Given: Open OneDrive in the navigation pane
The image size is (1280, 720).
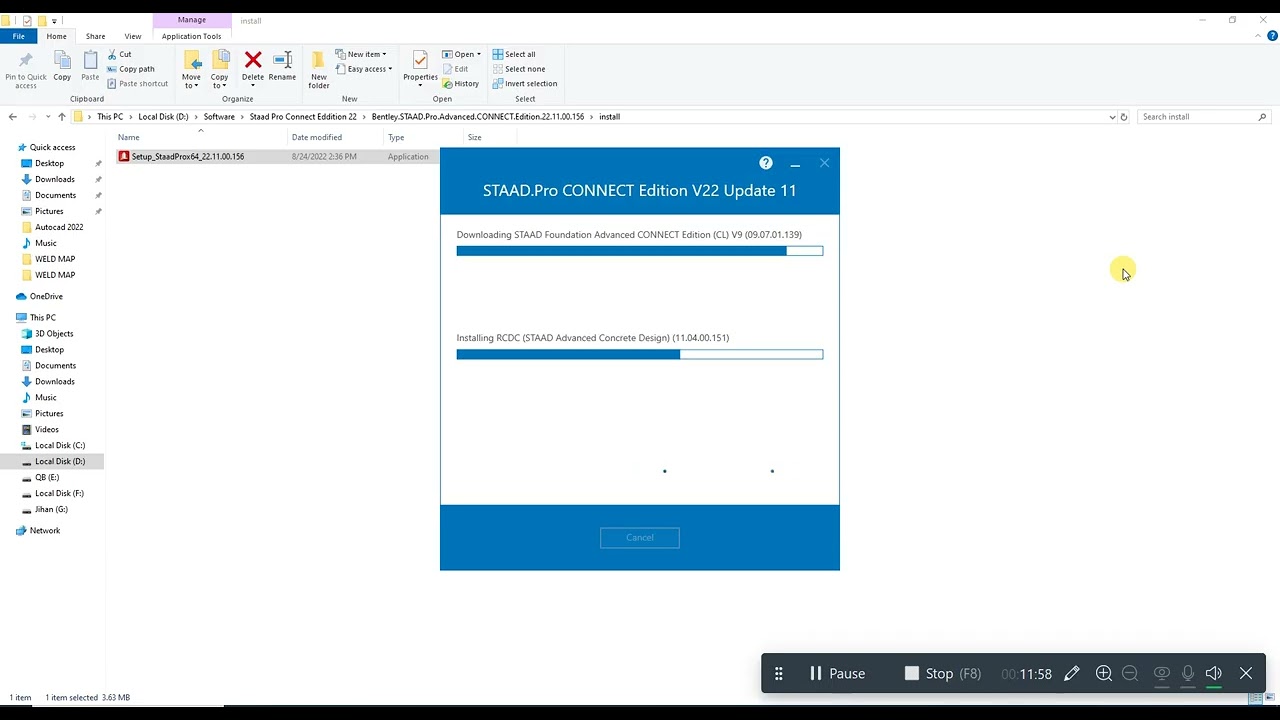Looking at the screenshot, I should 46,297.
